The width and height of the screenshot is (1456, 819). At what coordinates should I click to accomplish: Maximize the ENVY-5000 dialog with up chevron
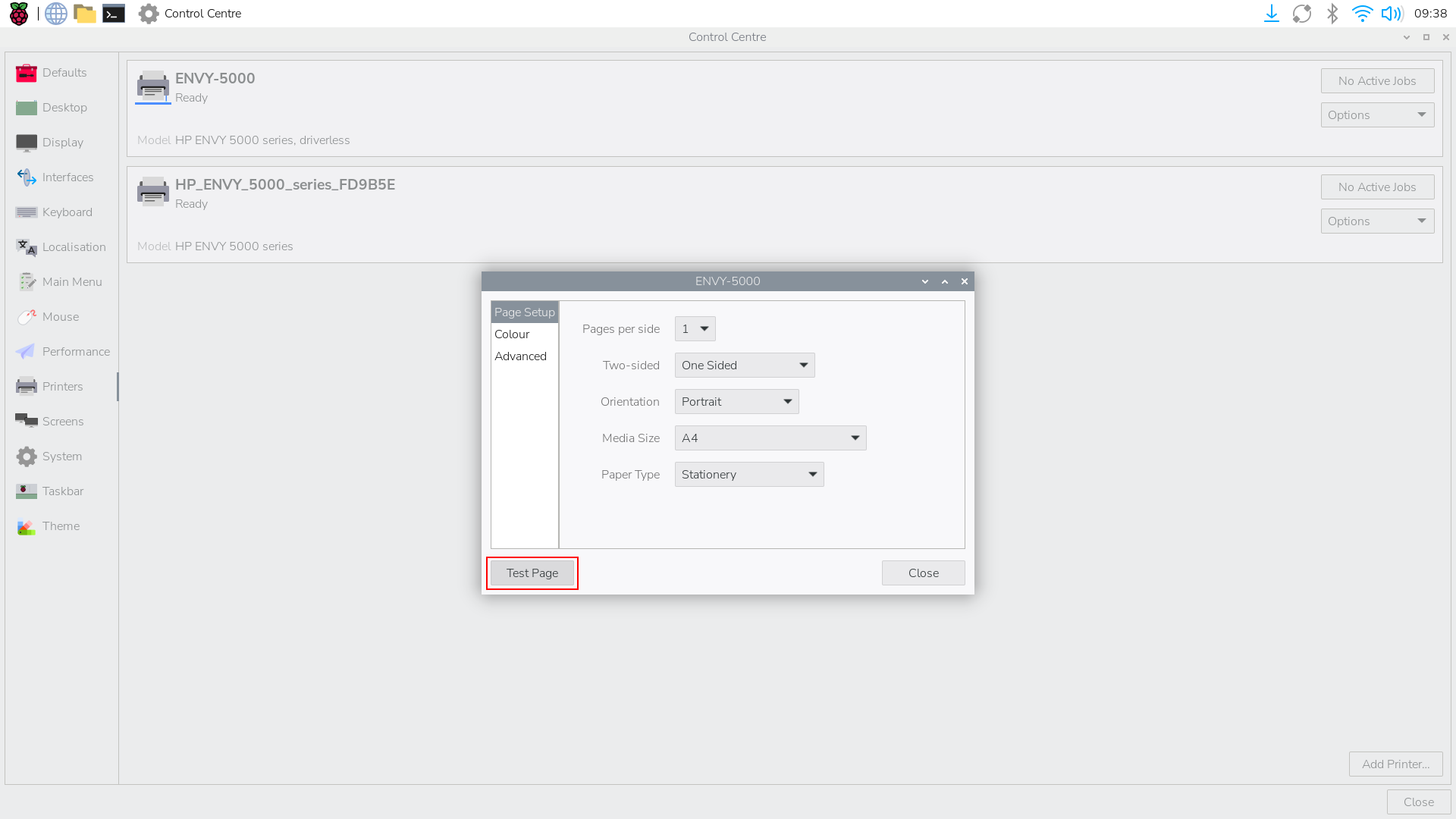coord(945,281)
